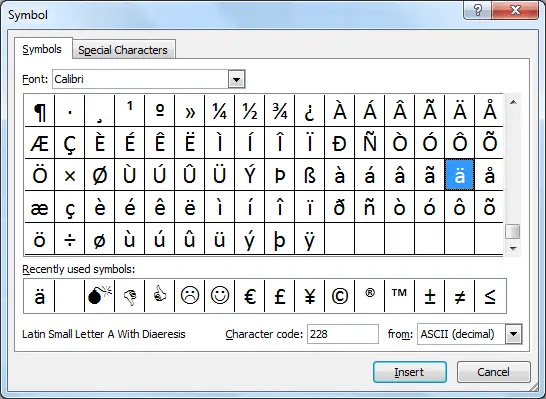Pick the one-quarter fraction symbol ¼
Image resolution: width=546 pixels, height=399 pixels.
pyautogui.click(x=220, y=111)
